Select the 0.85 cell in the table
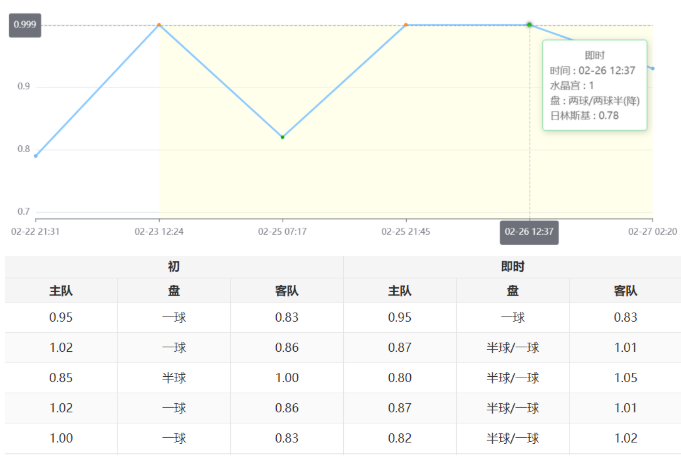Screen dimensions: 681x467 [61, 378]
